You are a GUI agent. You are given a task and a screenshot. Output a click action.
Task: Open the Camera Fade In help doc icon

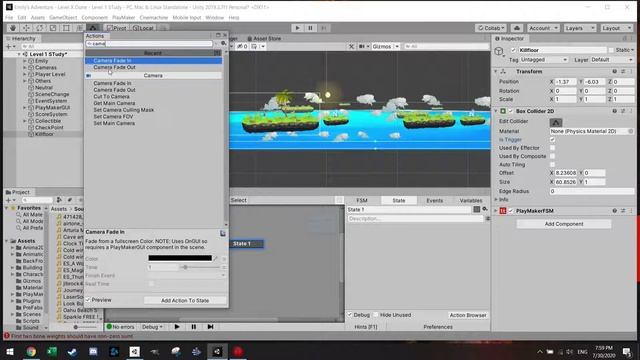tap(223, 233)
